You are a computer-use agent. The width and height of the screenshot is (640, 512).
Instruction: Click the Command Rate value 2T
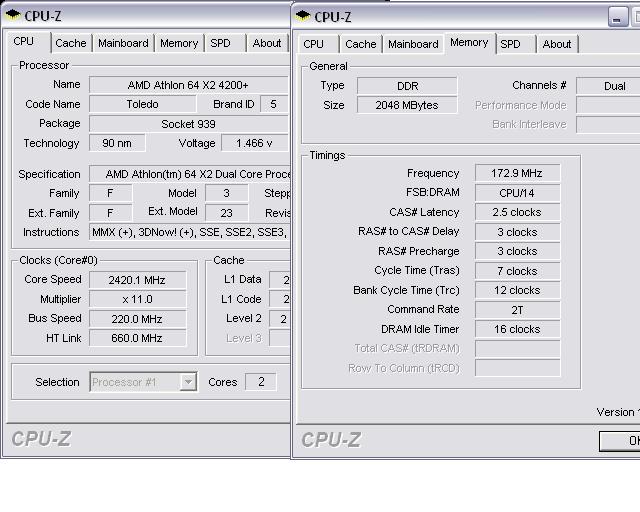tap(518, 310)
